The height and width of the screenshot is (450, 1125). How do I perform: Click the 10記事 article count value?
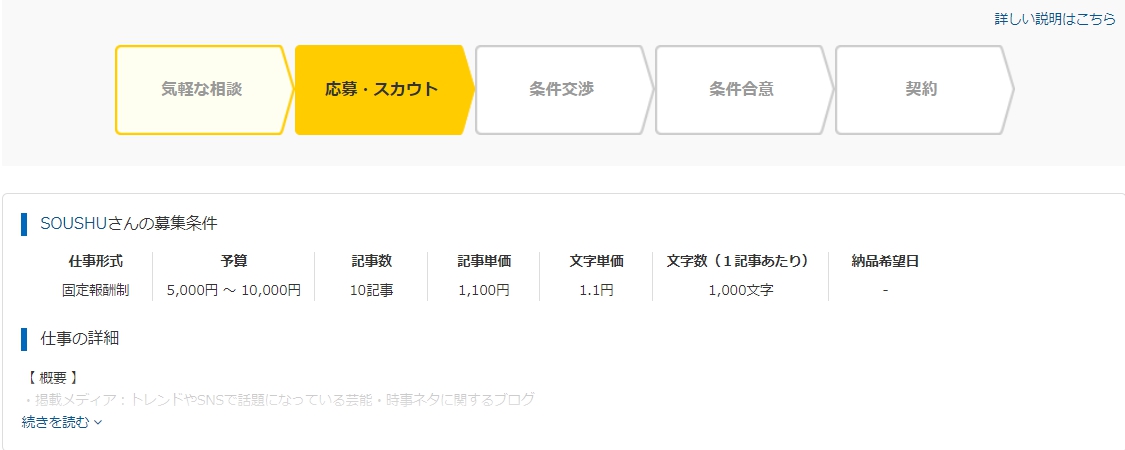click(x=371, y=291)
